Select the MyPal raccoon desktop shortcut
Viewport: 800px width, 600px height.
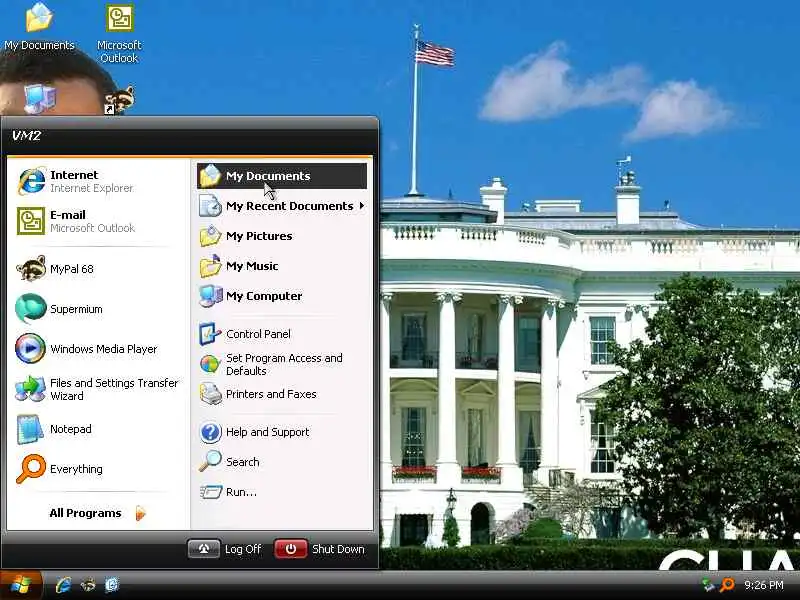(x=120, y=100)
